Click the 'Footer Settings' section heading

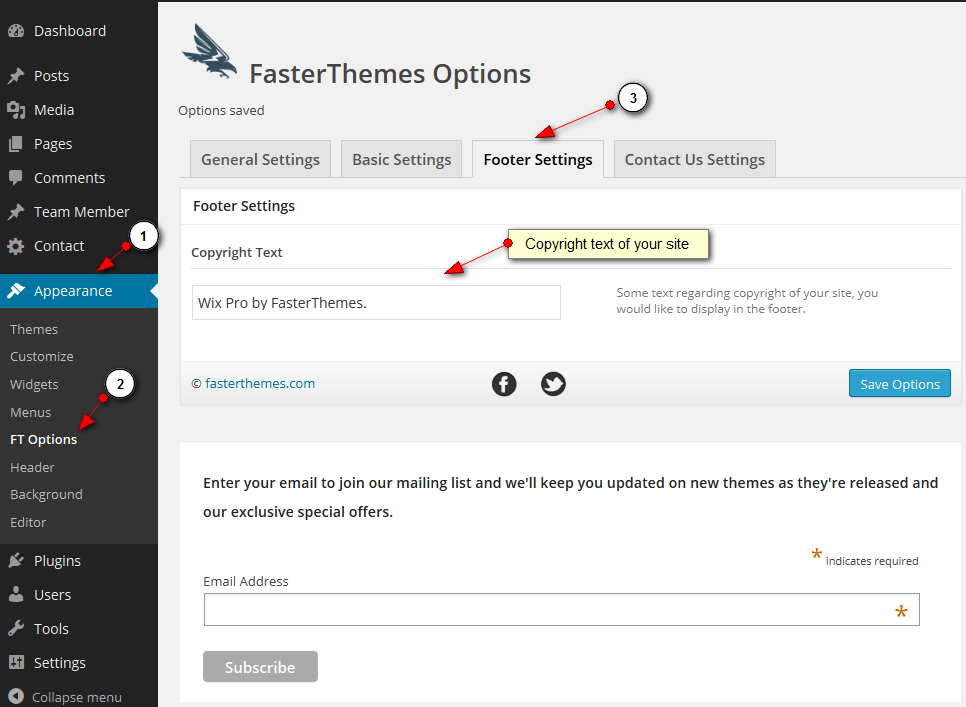point(244,206)
